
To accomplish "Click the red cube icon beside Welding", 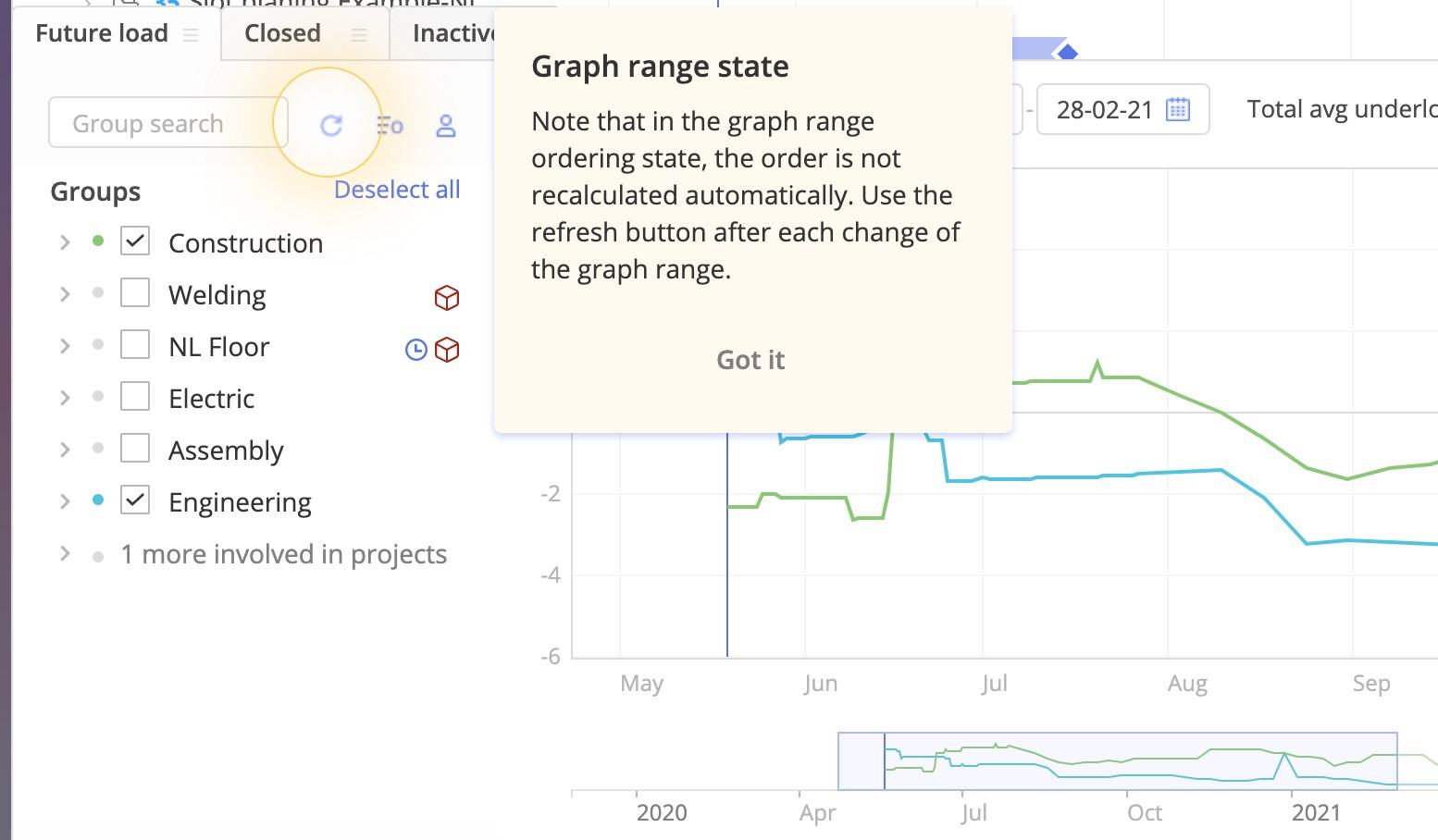I will coord(447,297).
